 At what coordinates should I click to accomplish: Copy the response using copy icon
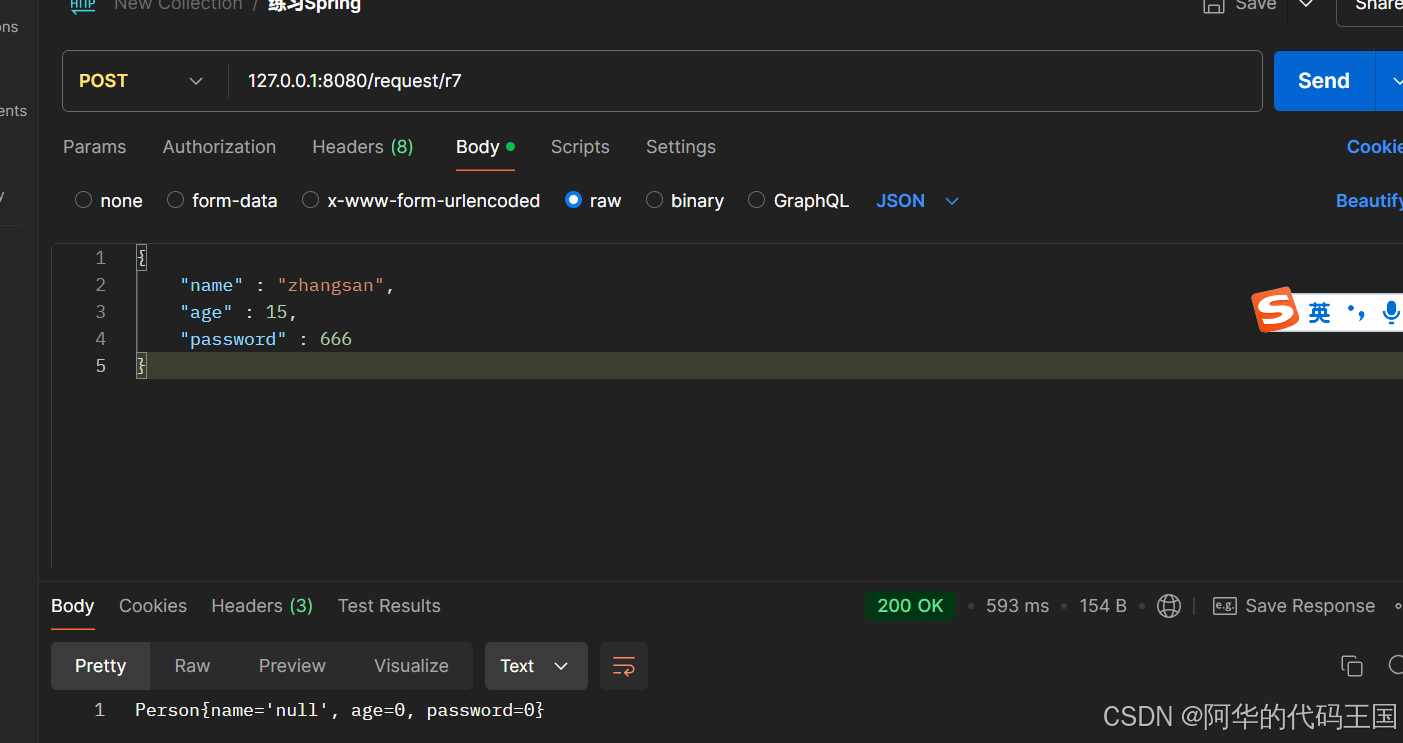(x=1351, y=666)
